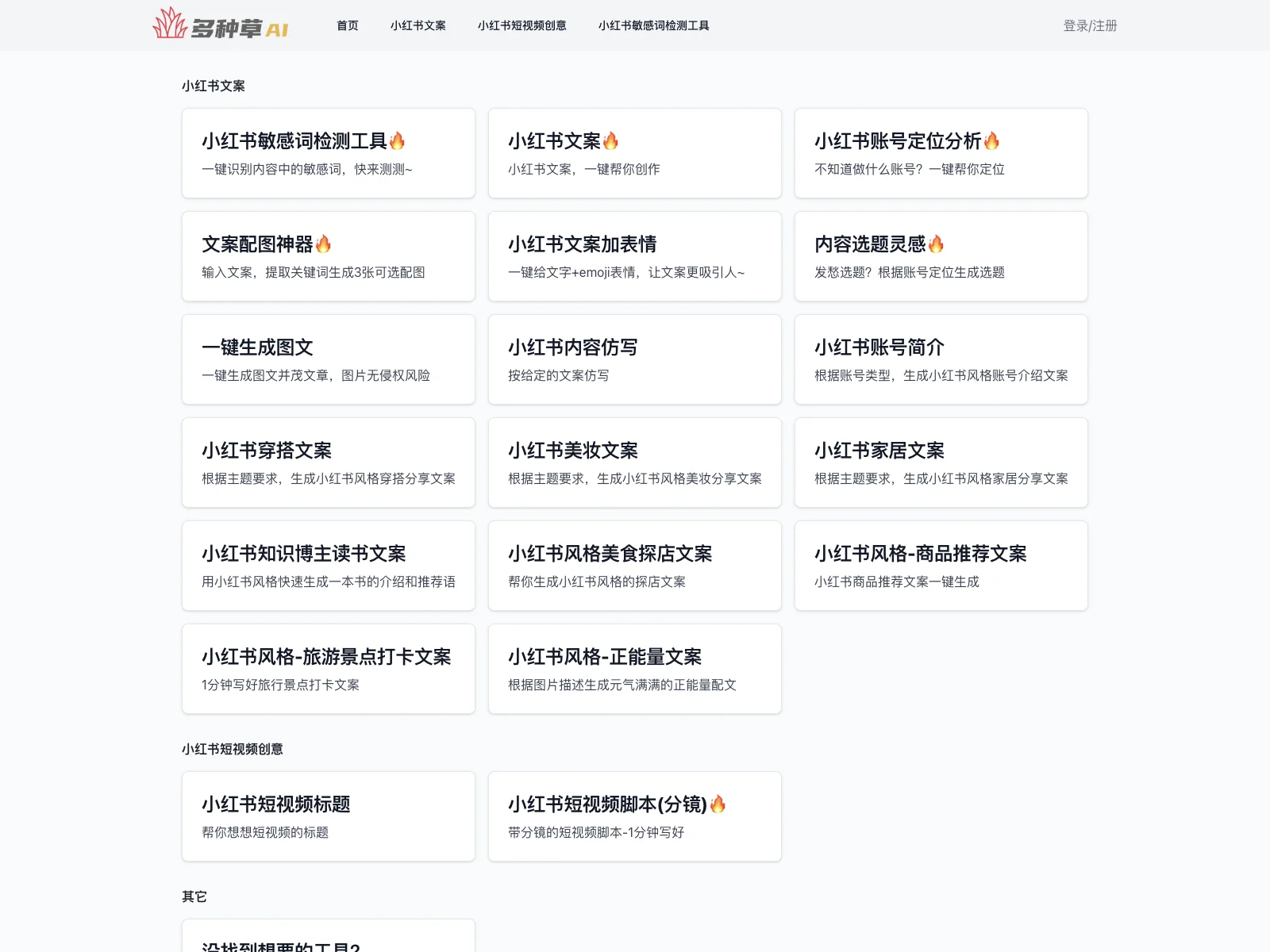Open the 小红书文案 一键帮你创作 card

click(x=635, y=153)
